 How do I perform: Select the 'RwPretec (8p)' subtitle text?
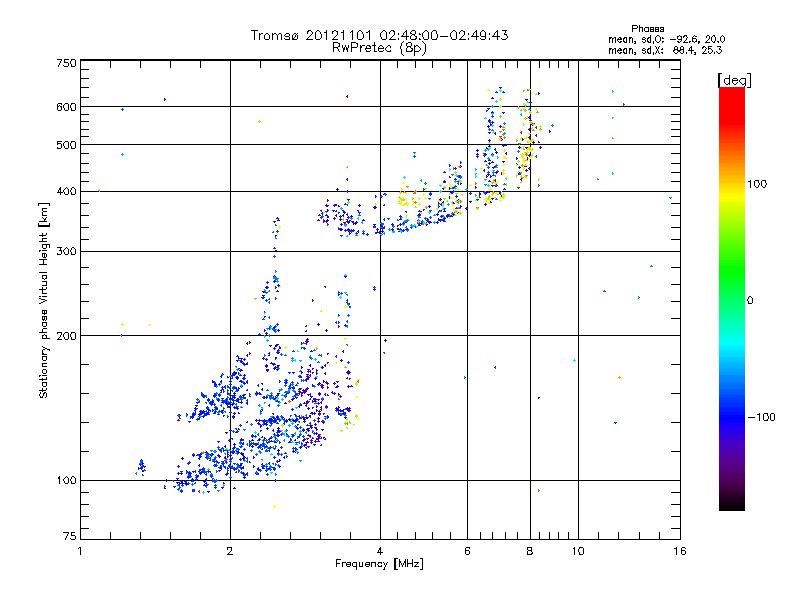379,48
